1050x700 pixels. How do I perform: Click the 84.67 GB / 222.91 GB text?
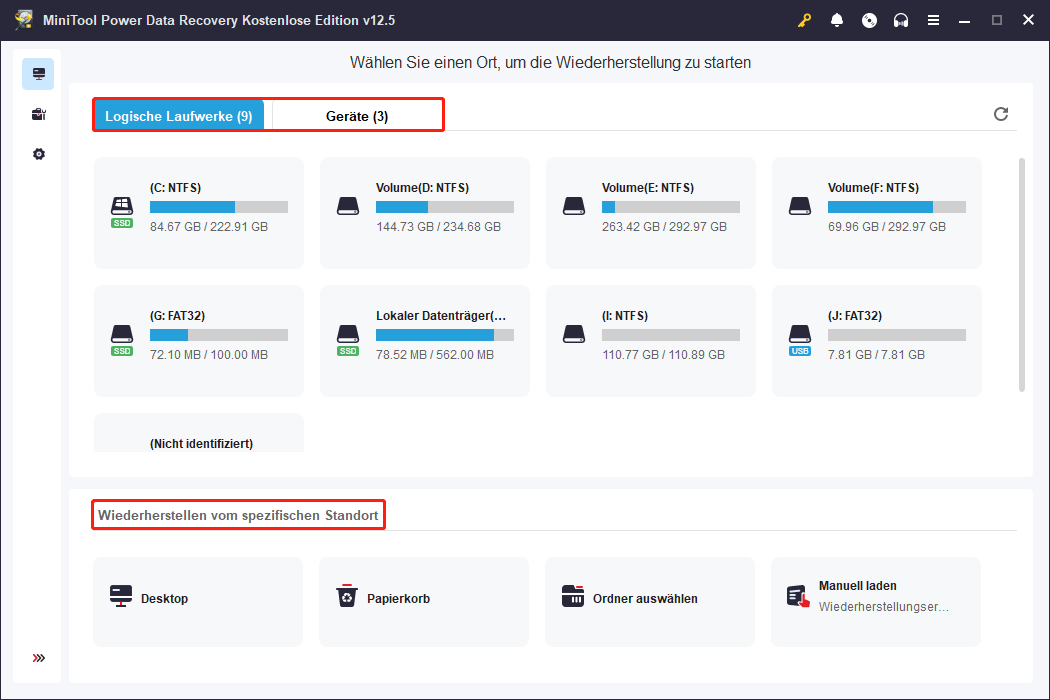click(x=209, y=226)
